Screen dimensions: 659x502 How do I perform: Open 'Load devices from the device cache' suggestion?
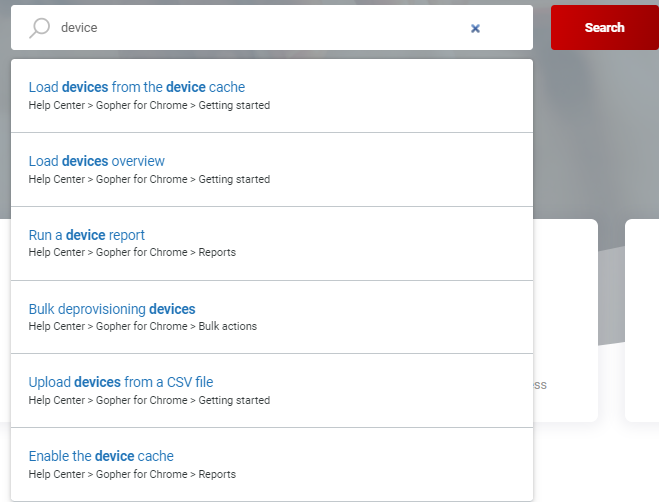point(136,87)
